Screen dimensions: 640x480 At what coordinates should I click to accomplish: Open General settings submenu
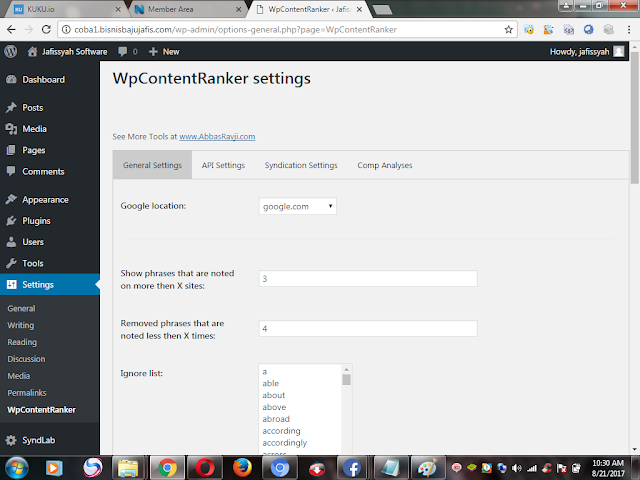(x=21, y=309)
